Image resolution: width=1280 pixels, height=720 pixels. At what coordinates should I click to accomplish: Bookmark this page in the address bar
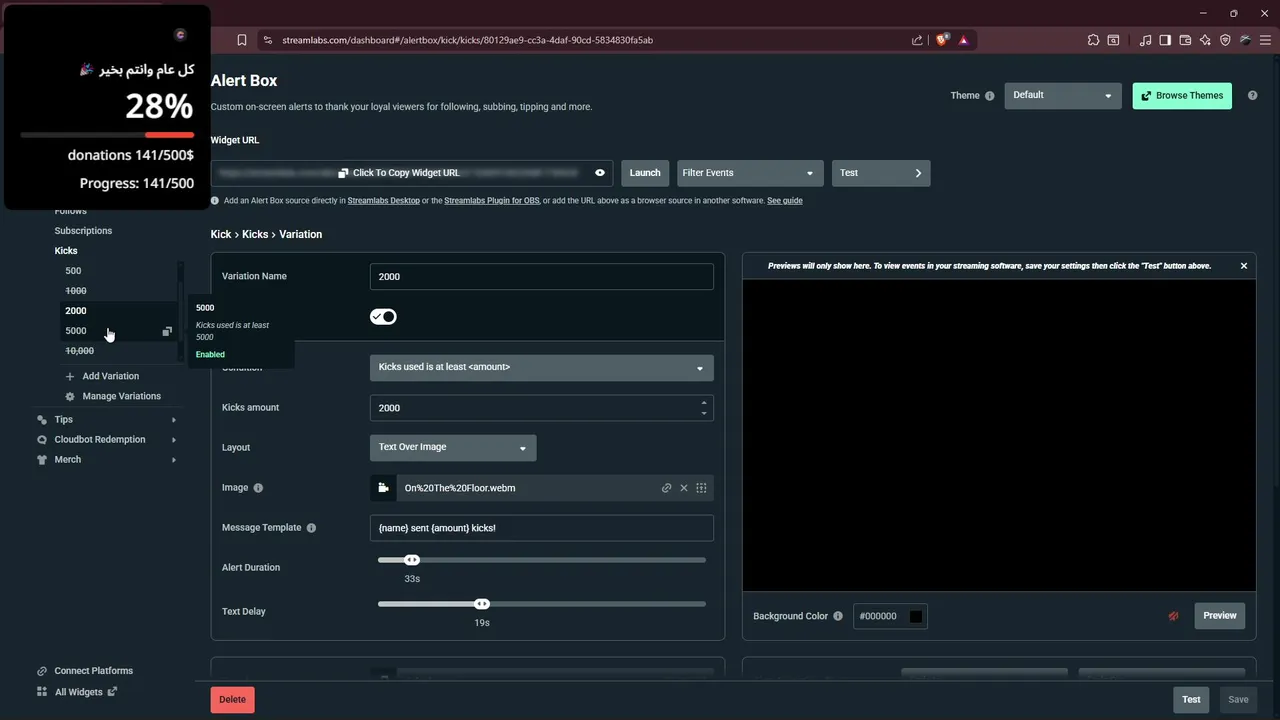click(242, 40)
